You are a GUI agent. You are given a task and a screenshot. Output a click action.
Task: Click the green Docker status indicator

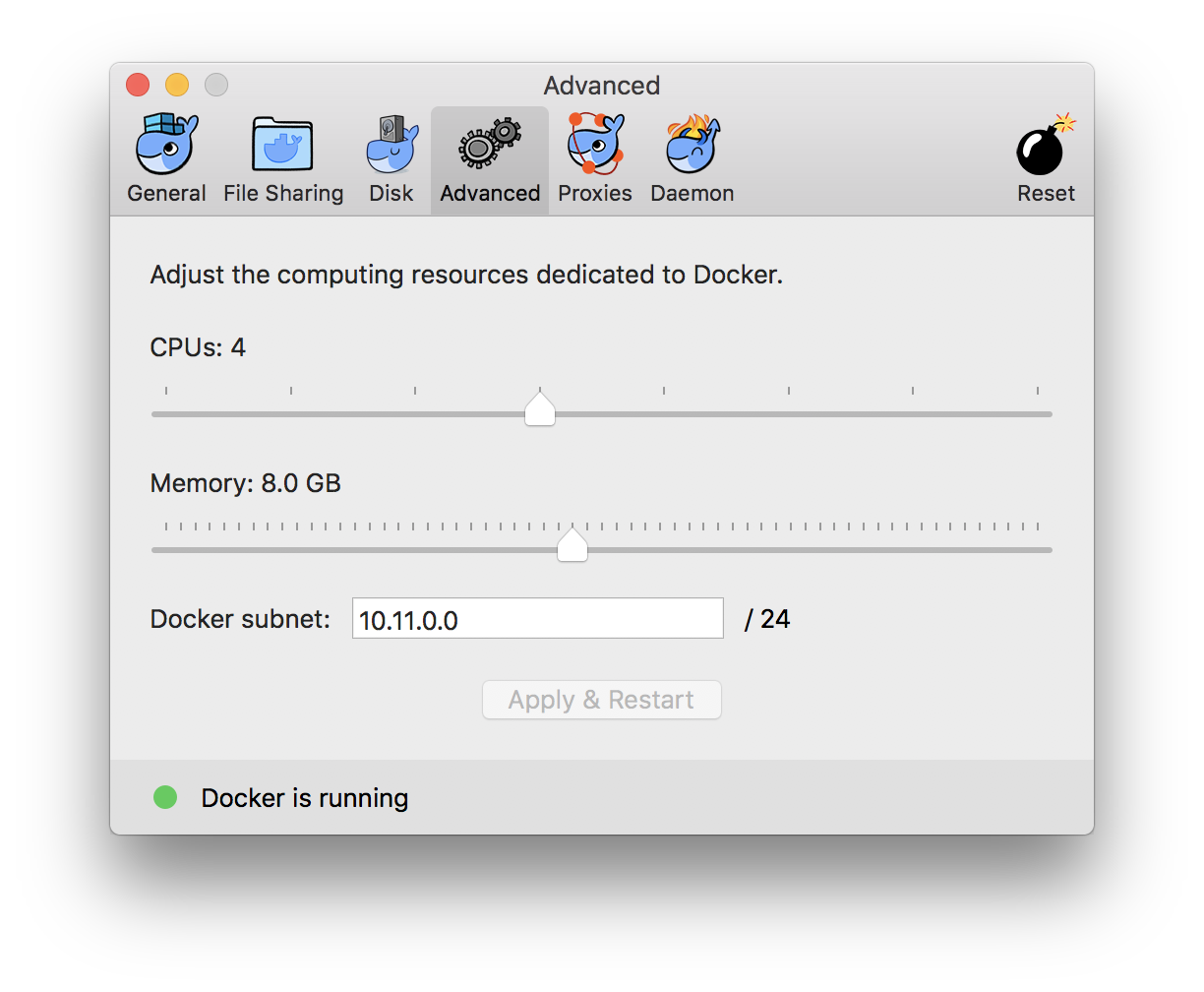click(x=165, y=797)
